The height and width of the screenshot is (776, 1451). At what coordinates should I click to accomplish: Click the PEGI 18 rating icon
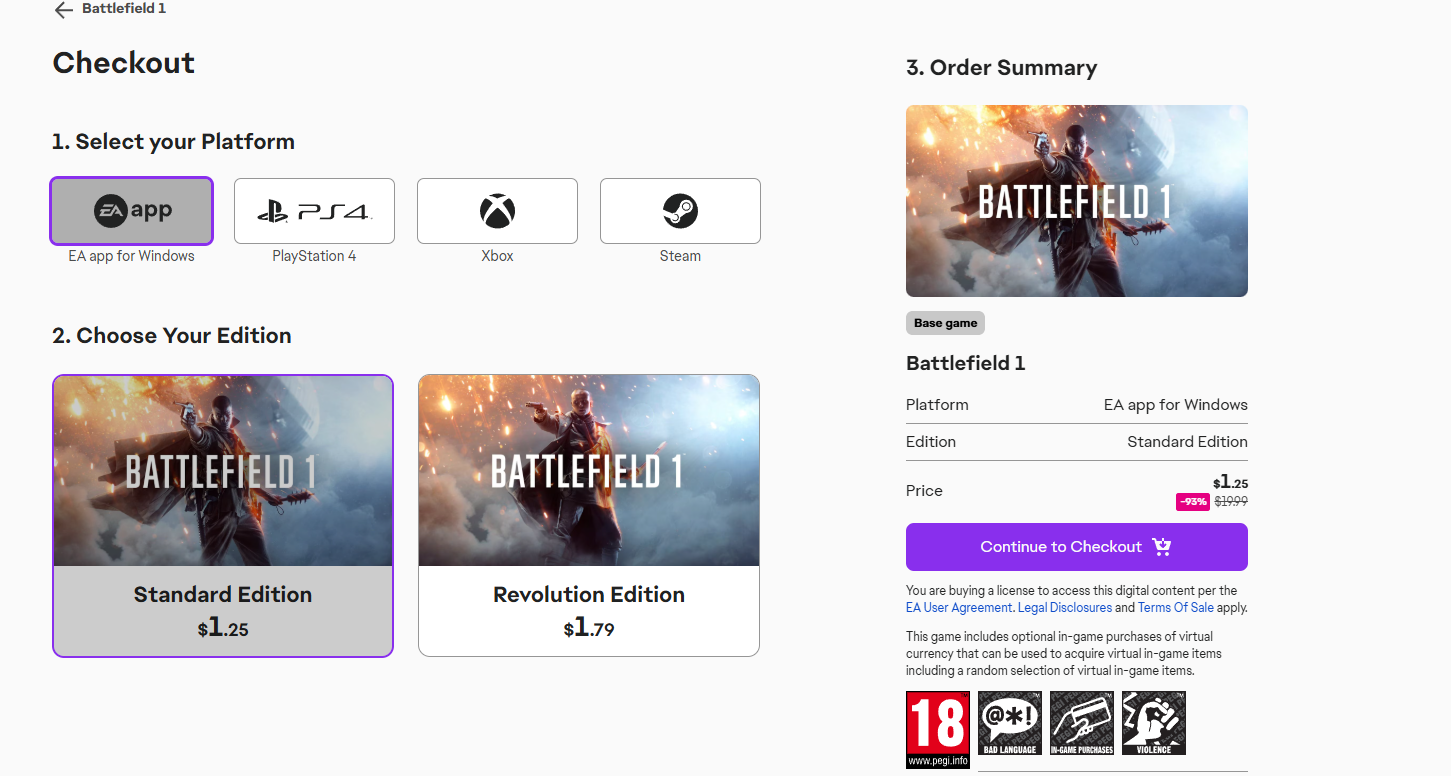(x=937, y=729)
